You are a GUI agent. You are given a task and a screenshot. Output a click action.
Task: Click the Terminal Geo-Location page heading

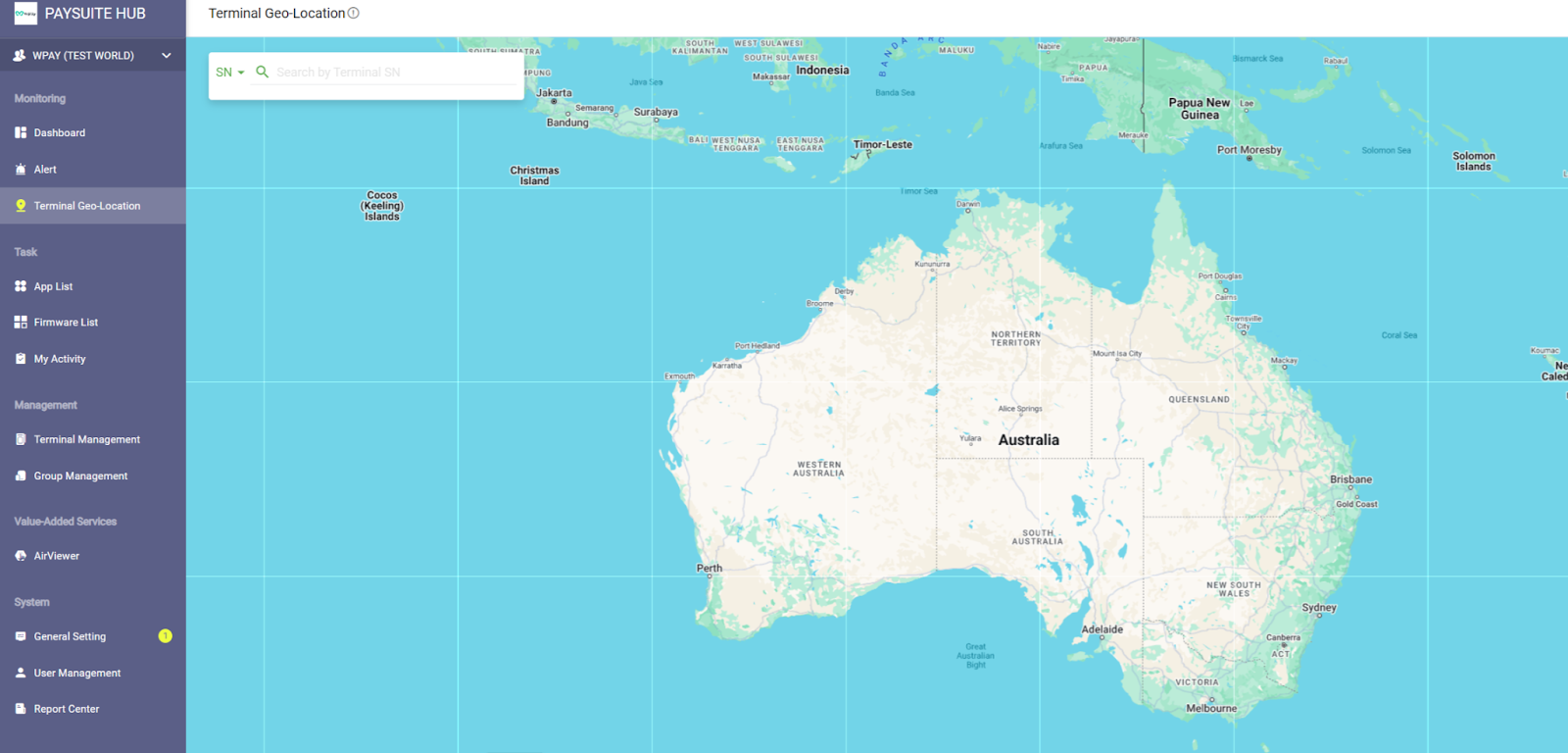coord(276,14)
